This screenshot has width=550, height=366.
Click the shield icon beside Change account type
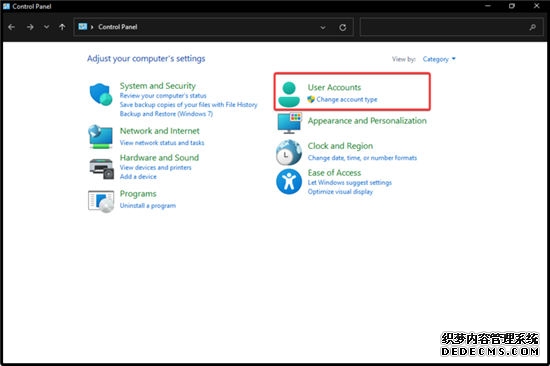tap(311, 99)
